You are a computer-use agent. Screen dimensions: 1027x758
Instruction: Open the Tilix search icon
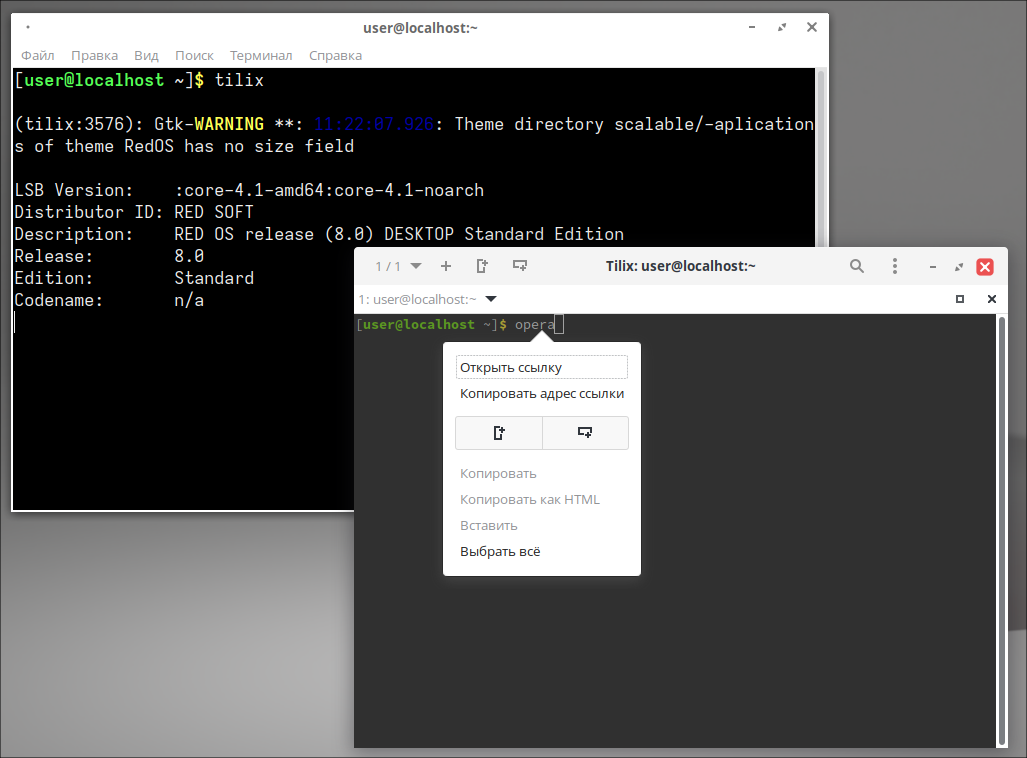(857, 266)
